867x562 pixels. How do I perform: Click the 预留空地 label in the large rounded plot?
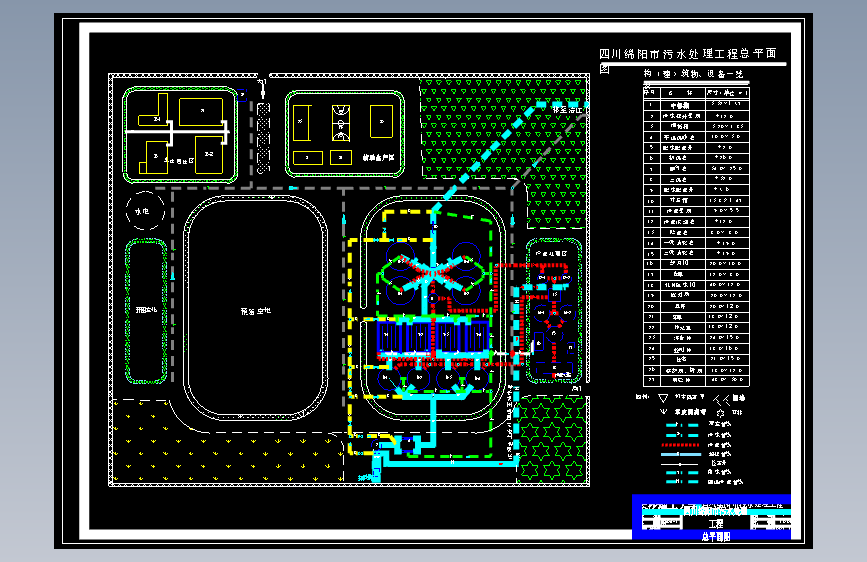tap(255, 311)
